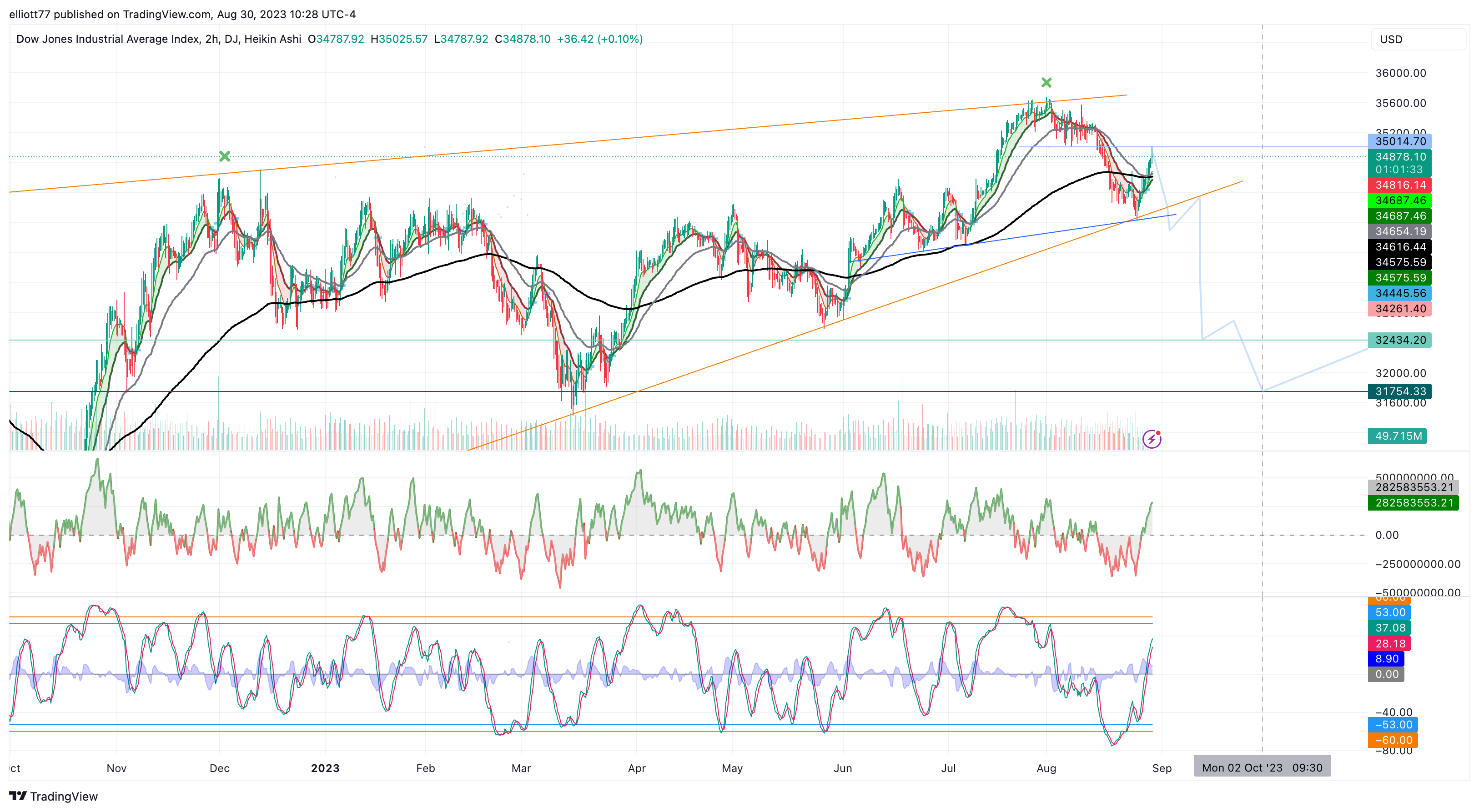The image size is (1479, 812).
Task: Click the Mon 02 Oct '23 date label
Action: pyautogui.click(x=1262, y=767)
